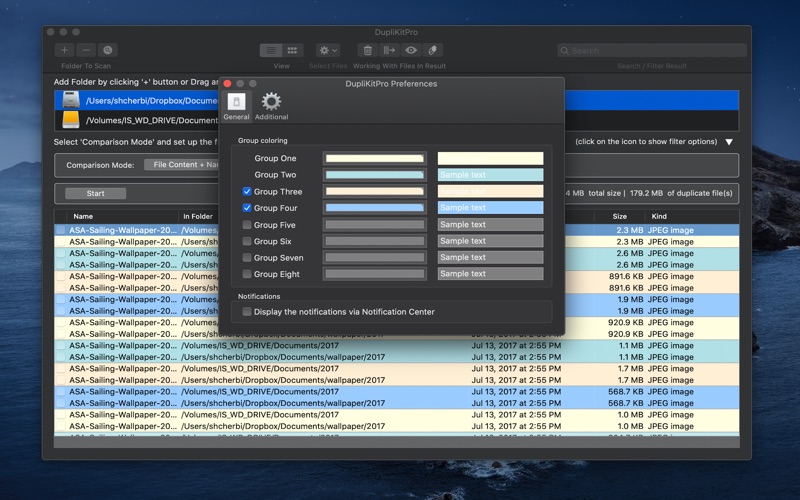Click the 1.7 MB size in Dropbox row
The image size is (800, 500).
pyautogui.click(x=630, y=380)
